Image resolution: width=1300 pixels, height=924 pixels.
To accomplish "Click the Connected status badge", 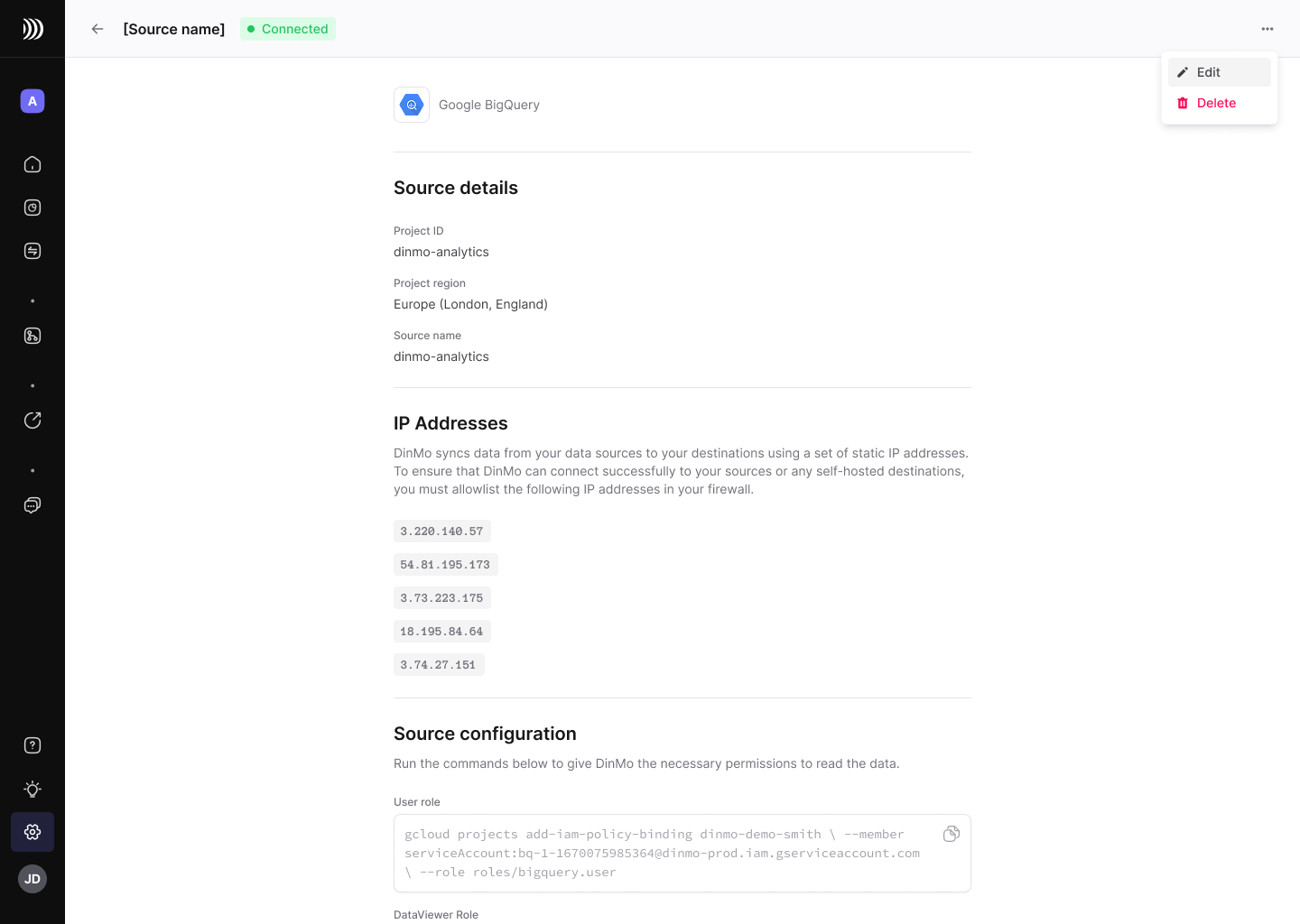I will coord(288,29).
